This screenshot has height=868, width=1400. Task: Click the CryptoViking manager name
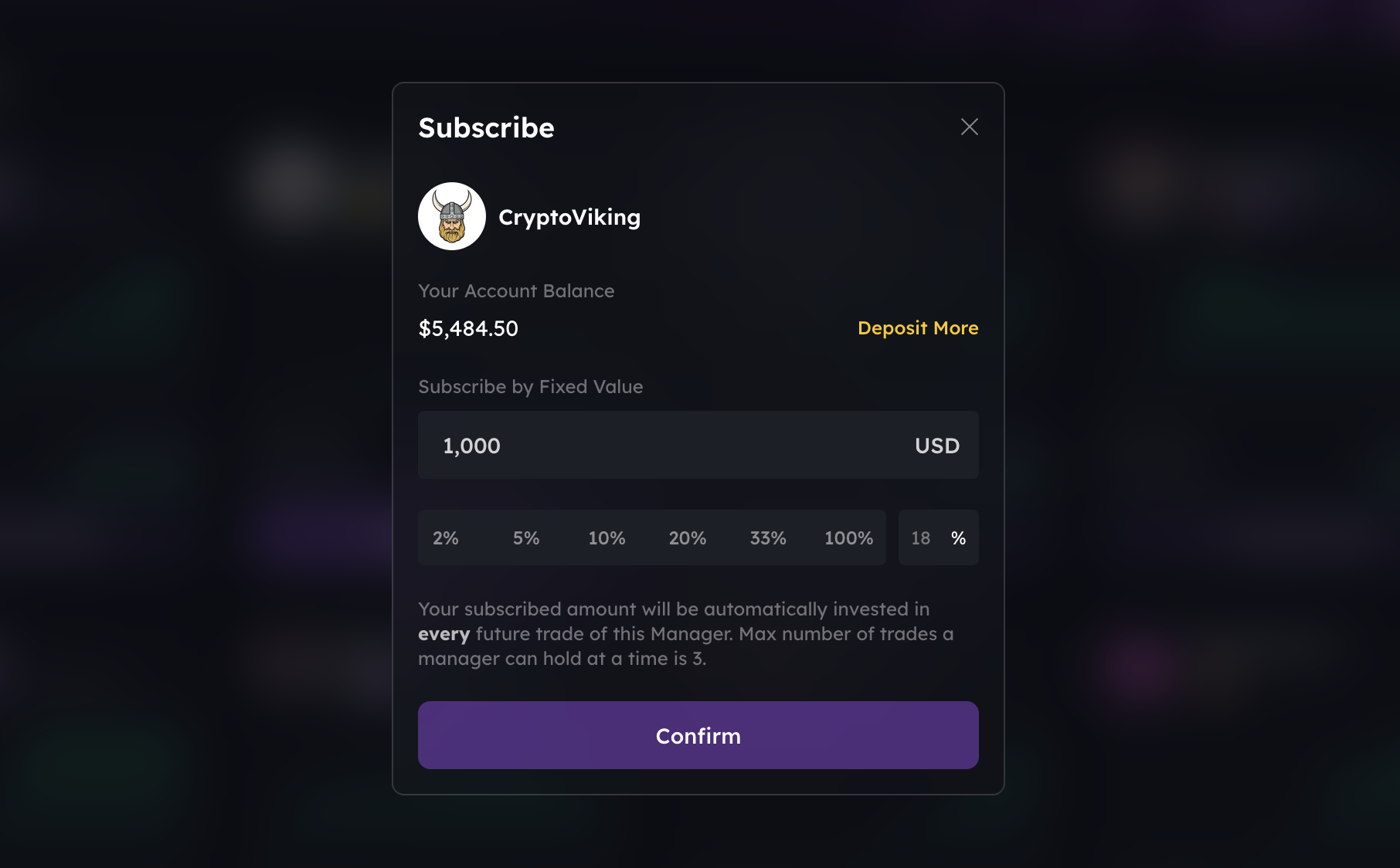(x=569, y=218)
